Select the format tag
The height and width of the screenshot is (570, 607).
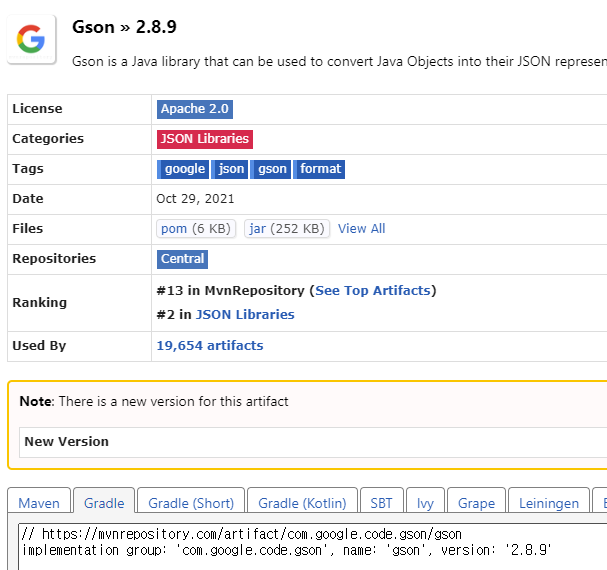point(319,169)
